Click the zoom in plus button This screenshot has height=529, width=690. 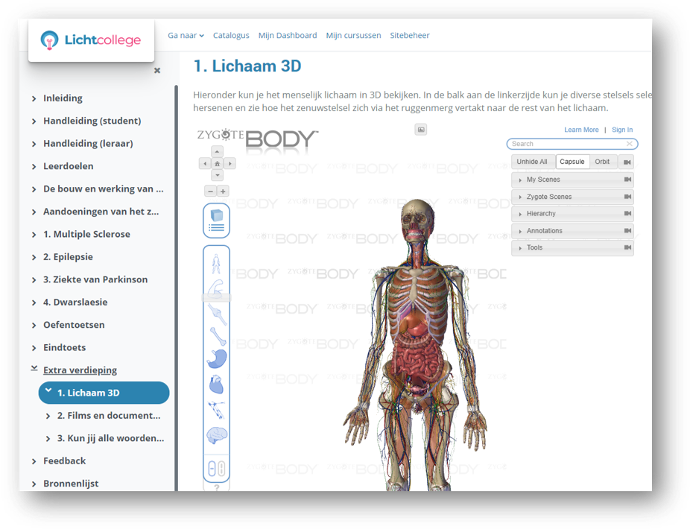tap(223, 191)
